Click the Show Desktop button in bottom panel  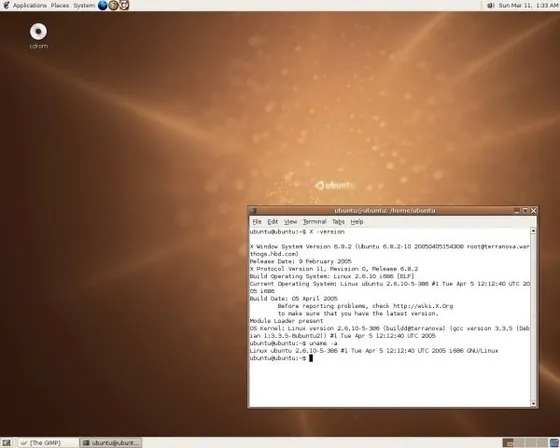click(x=6, y=443)
